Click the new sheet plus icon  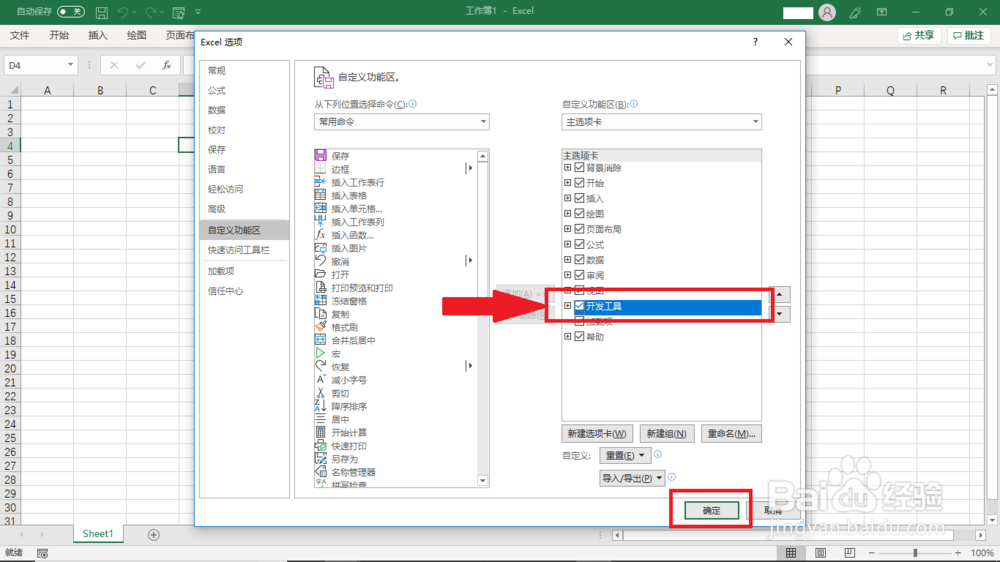[154, 535]
